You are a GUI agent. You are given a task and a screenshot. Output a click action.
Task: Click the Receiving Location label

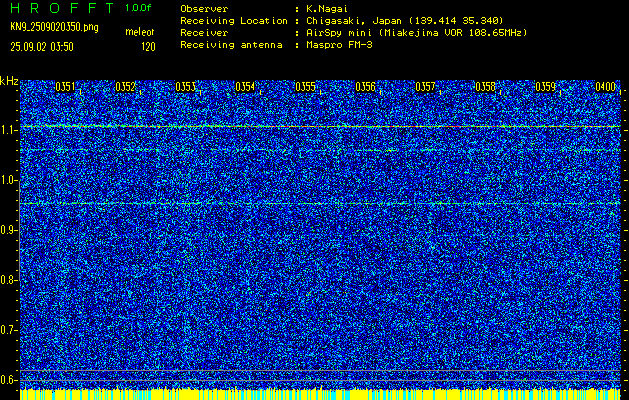pos(234,21)
